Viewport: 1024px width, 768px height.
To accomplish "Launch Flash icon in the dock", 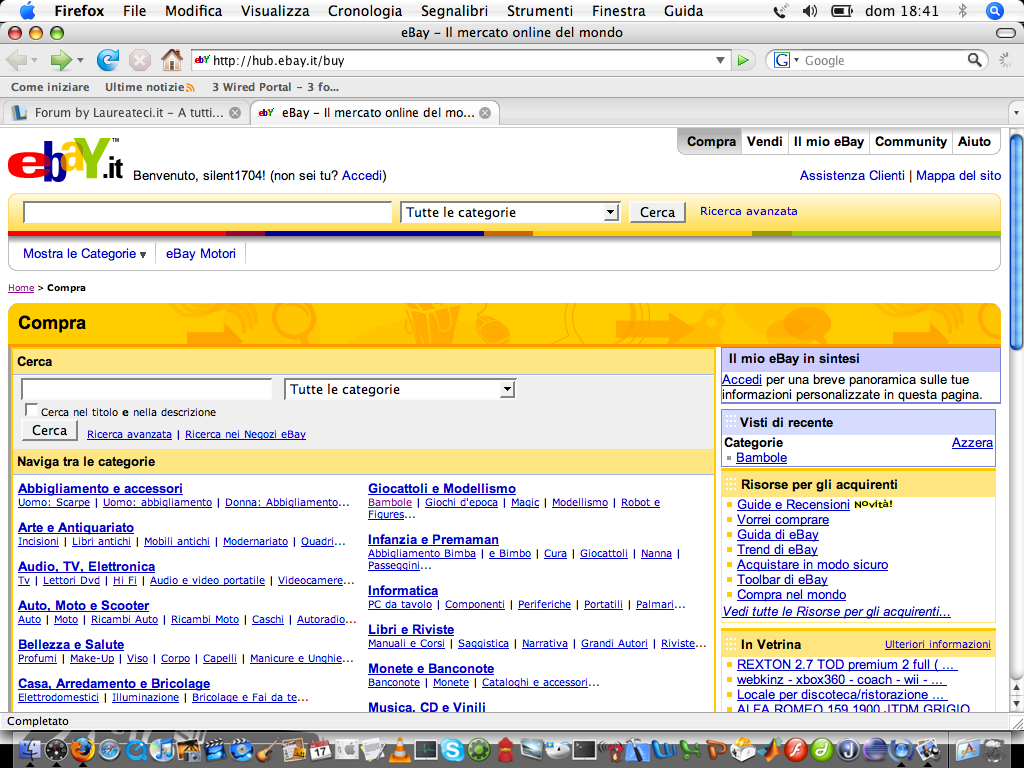I will [795, 750].
